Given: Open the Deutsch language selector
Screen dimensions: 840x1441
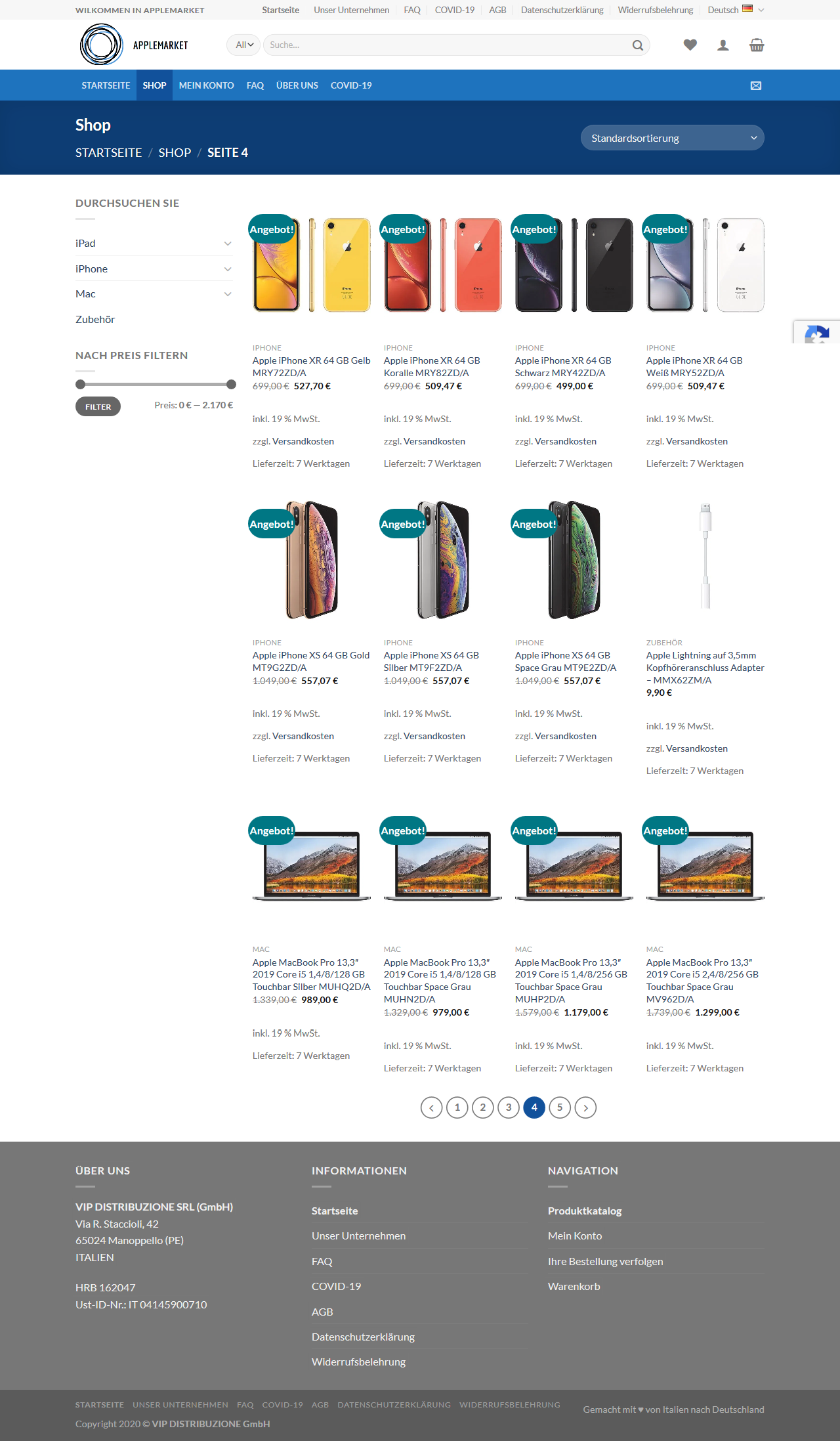Looking at the screenshot, I should pyautogui.click(x=736, y=10).
